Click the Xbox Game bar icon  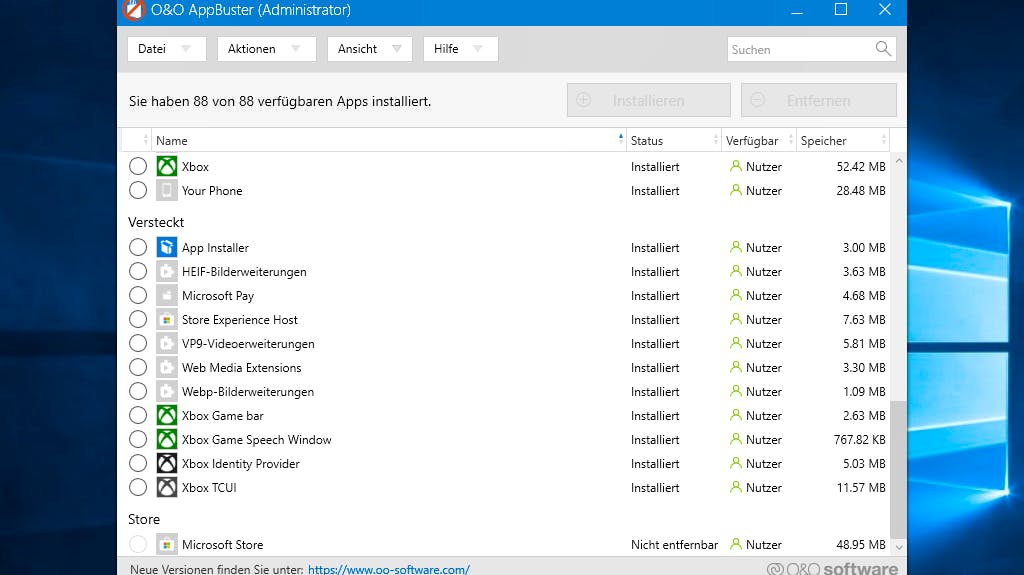click(x=167, y=415)
